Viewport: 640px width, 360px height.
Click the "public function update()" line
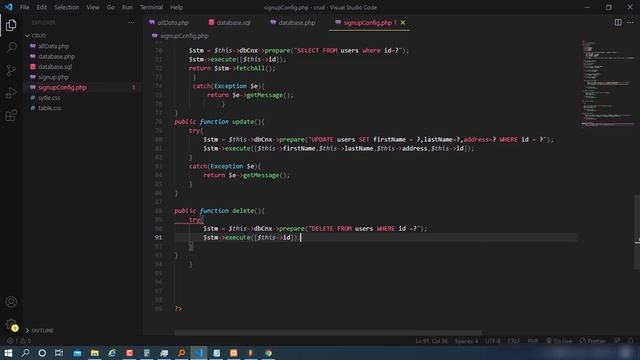pos(220,122)
